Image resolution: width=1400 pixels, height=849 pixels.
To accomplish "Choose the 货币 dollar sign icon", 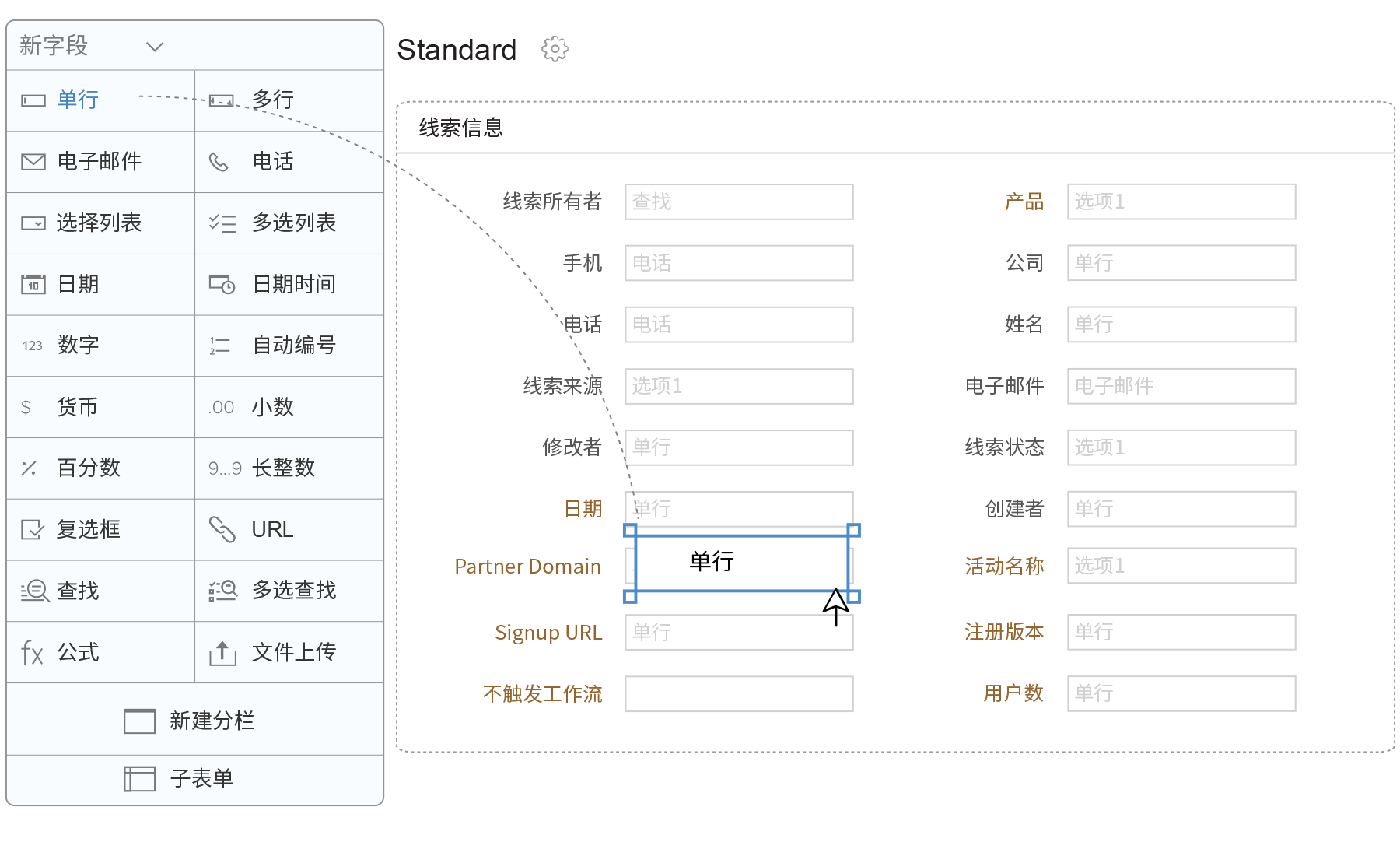I will (x=26, y=407).
